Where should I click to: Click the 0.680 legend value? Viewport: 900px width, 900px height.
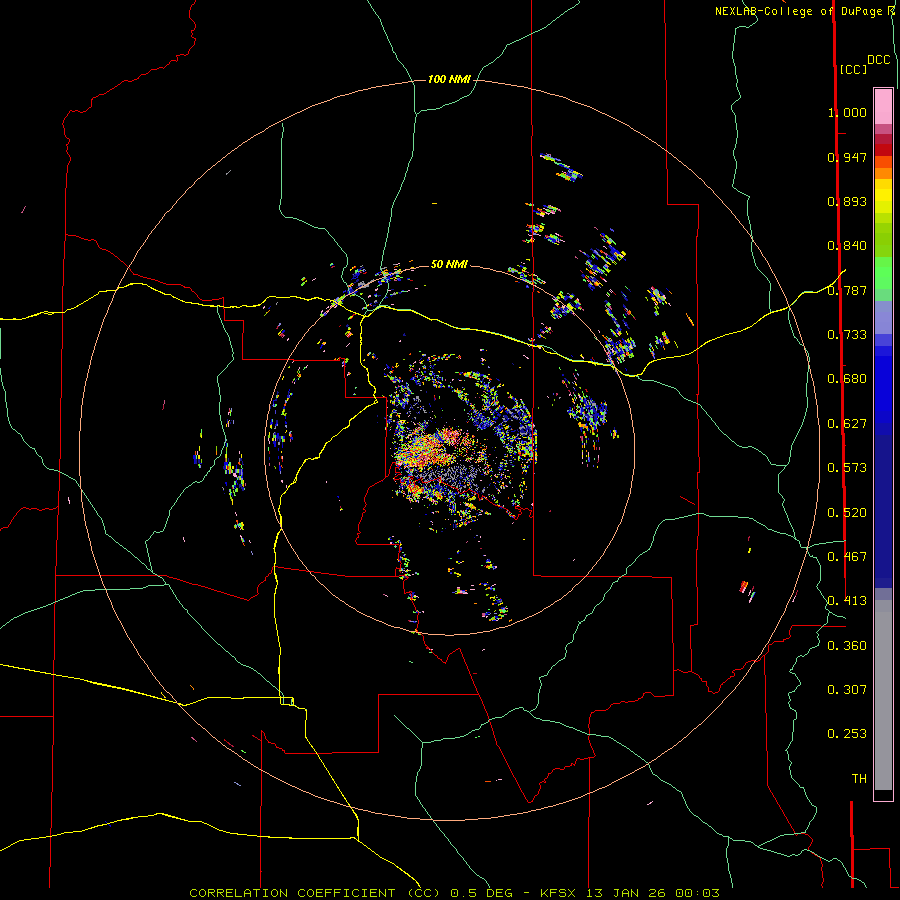click(x=847, y=379)
